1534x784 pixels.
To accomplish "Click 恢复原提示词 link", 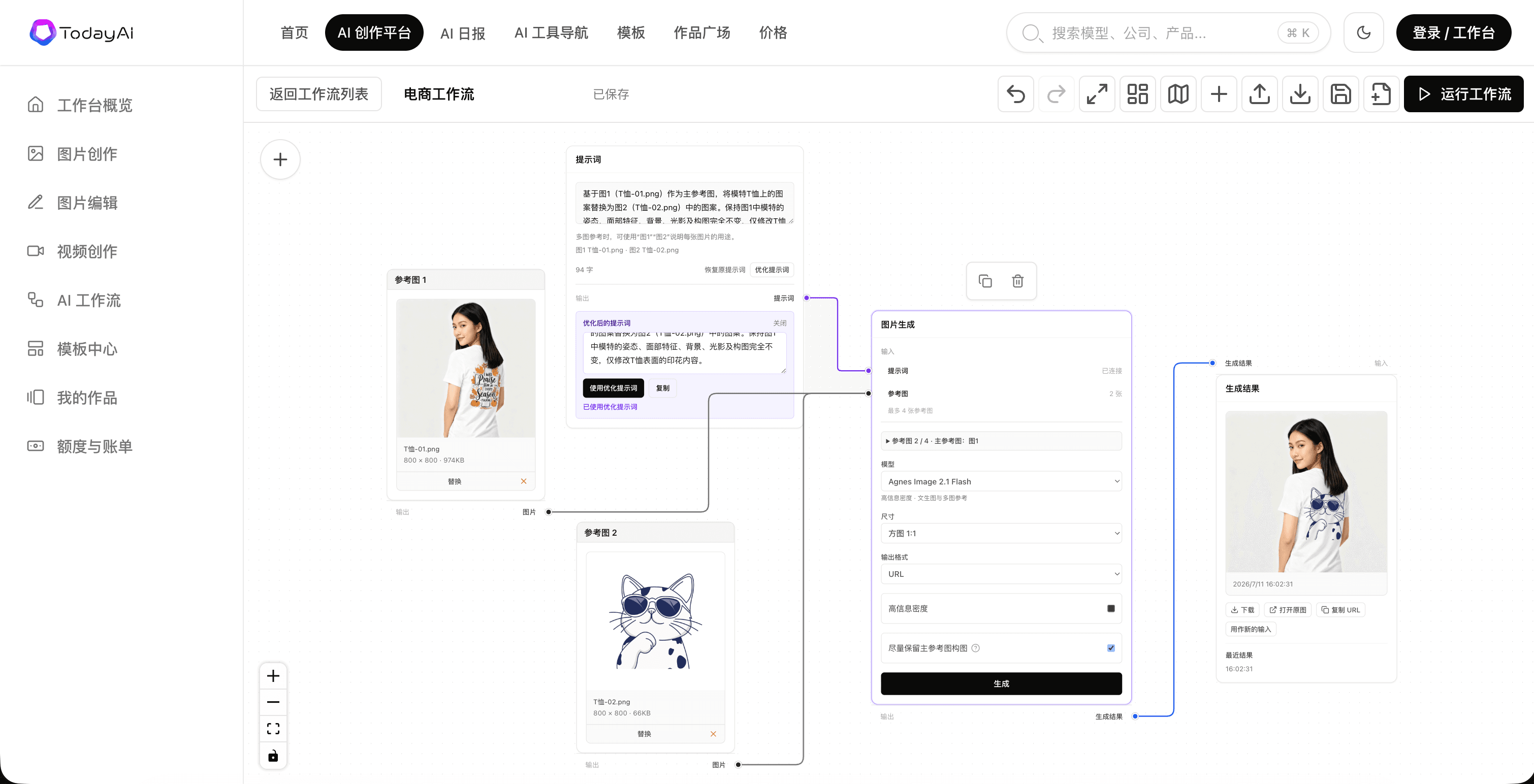I will (x=725, y=270).
